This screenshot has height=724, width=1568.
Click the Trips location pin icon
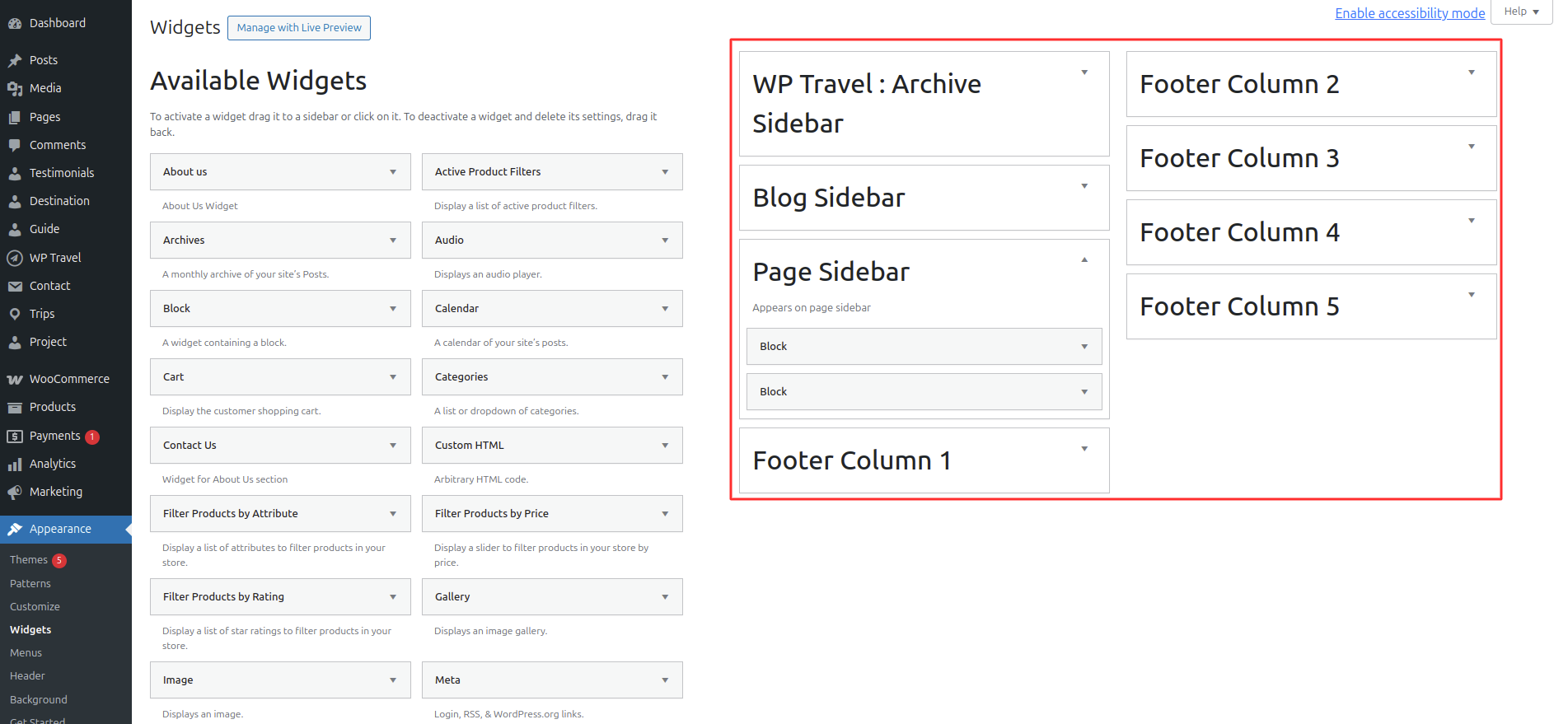coord(15,314)
